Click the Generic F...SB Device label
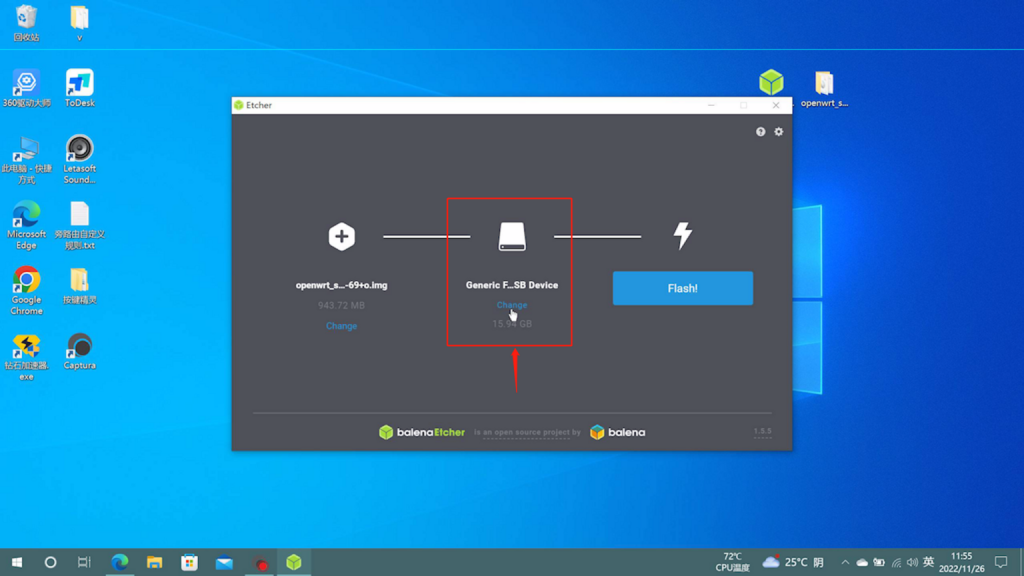 pyautogui.click(x=512, y=285)
